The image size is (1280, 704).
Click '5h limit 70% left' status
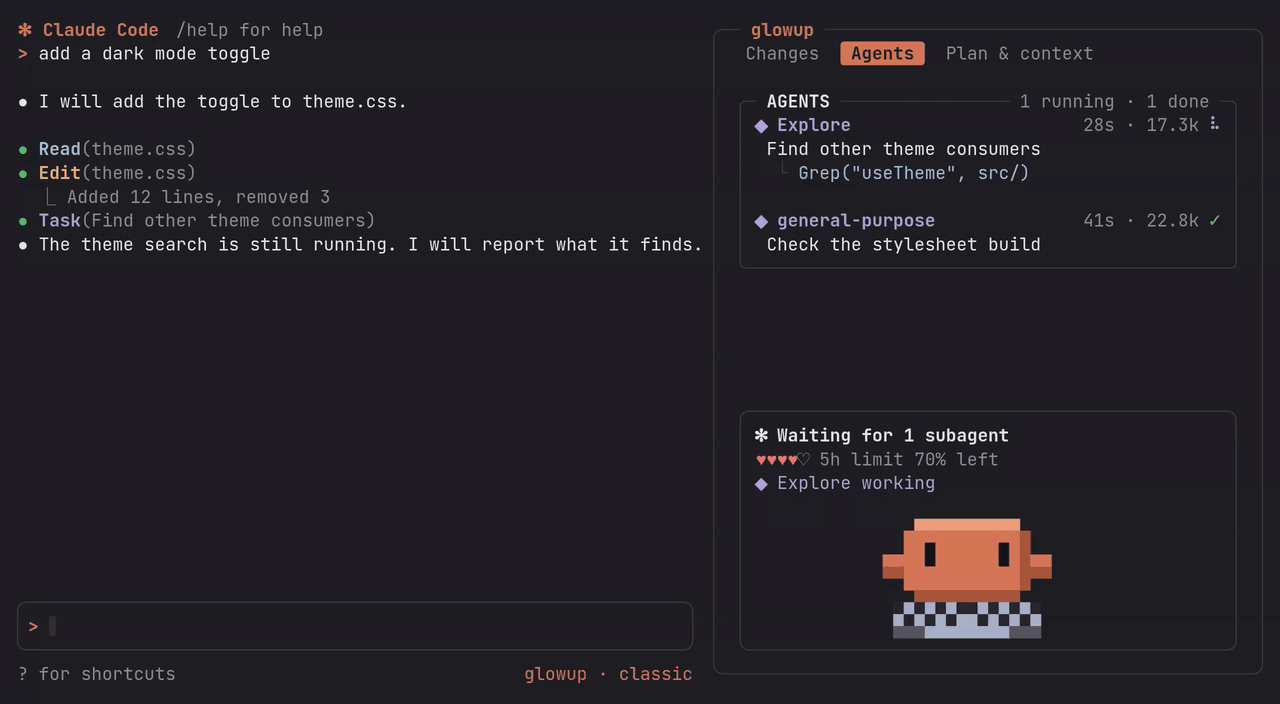(908, 460)
